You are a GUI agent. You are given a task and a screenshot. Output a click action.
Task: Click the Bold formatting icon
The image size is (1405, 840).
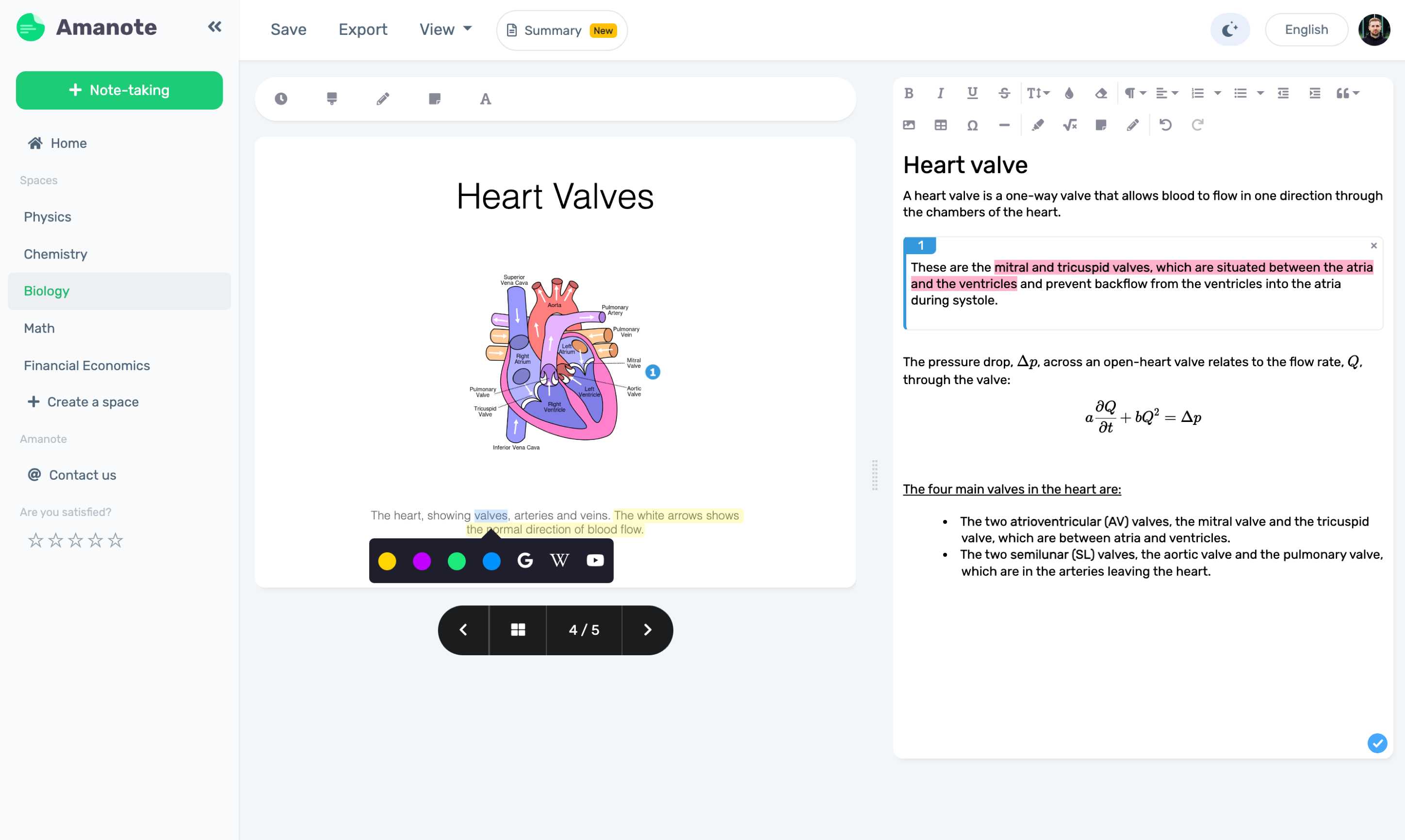tap(909, 92)
